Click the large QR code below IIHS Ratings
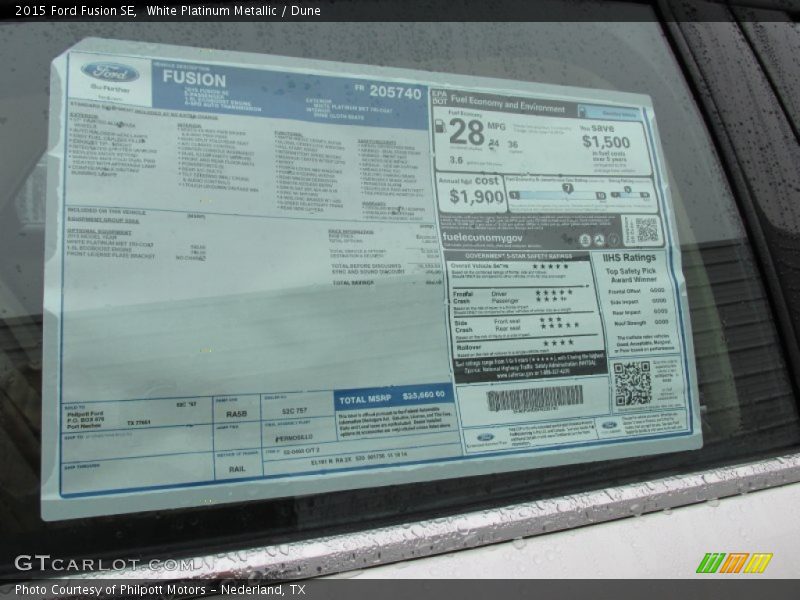This screenshot has height=600, width=800. click(632, 383)
